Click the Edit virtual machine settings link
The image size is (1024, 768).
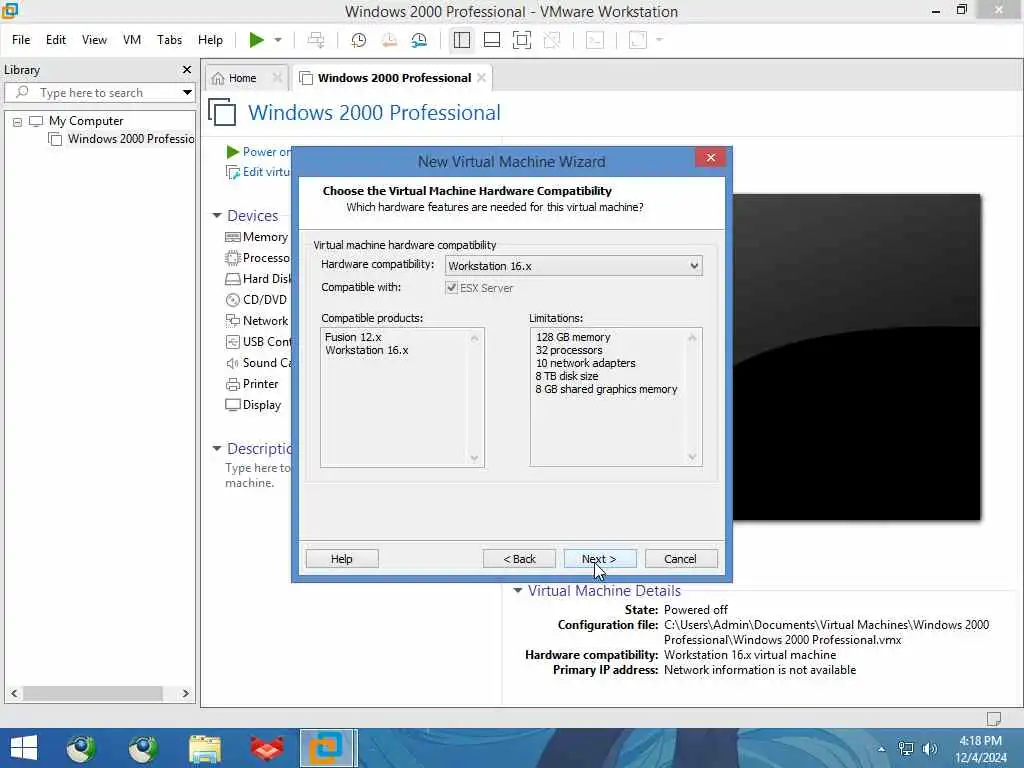click(x=259, y=172)
